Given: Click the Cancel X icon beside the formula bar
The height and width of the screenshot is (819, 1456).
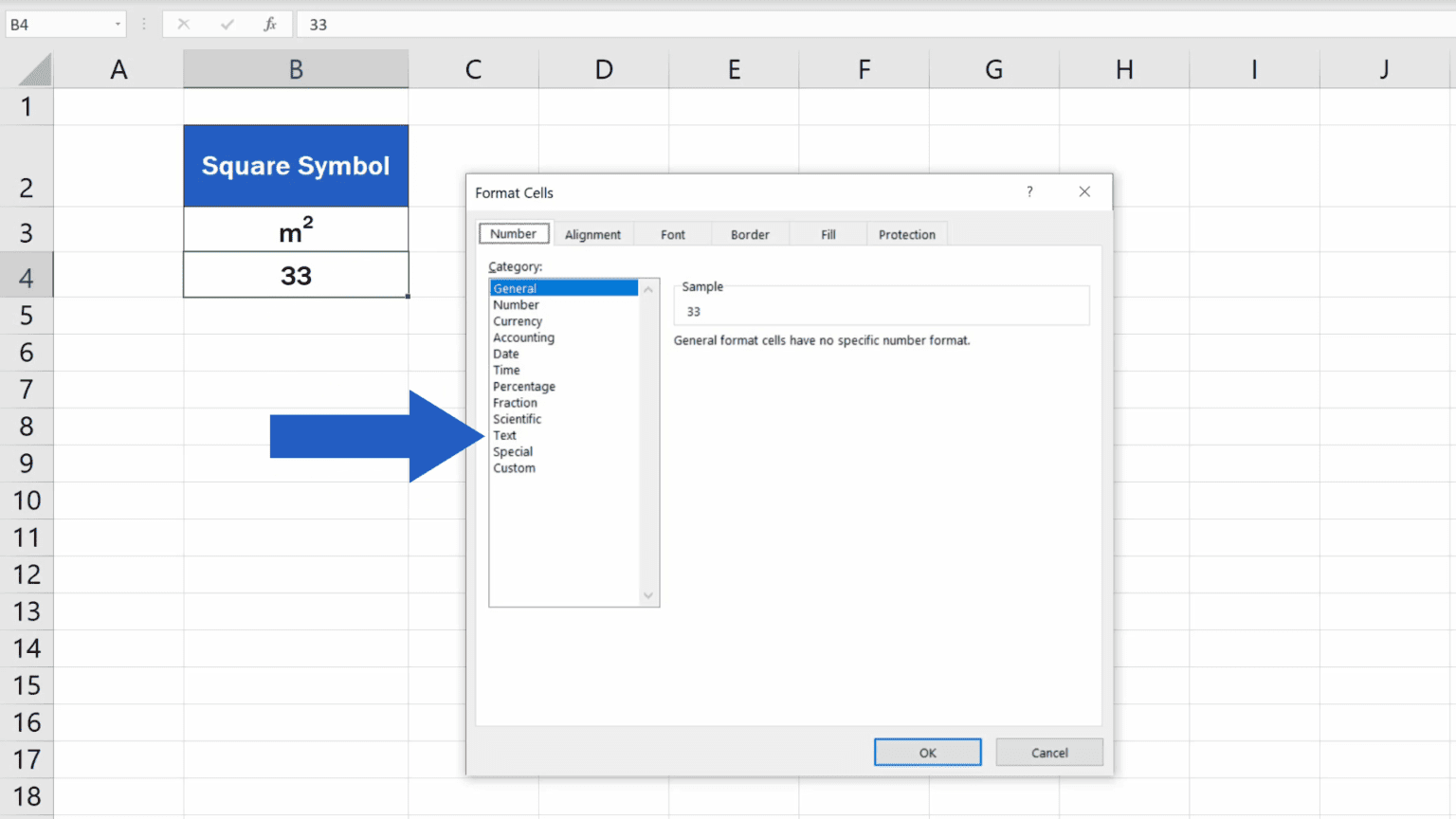Looking at the screenshot, I should (183, 24).
